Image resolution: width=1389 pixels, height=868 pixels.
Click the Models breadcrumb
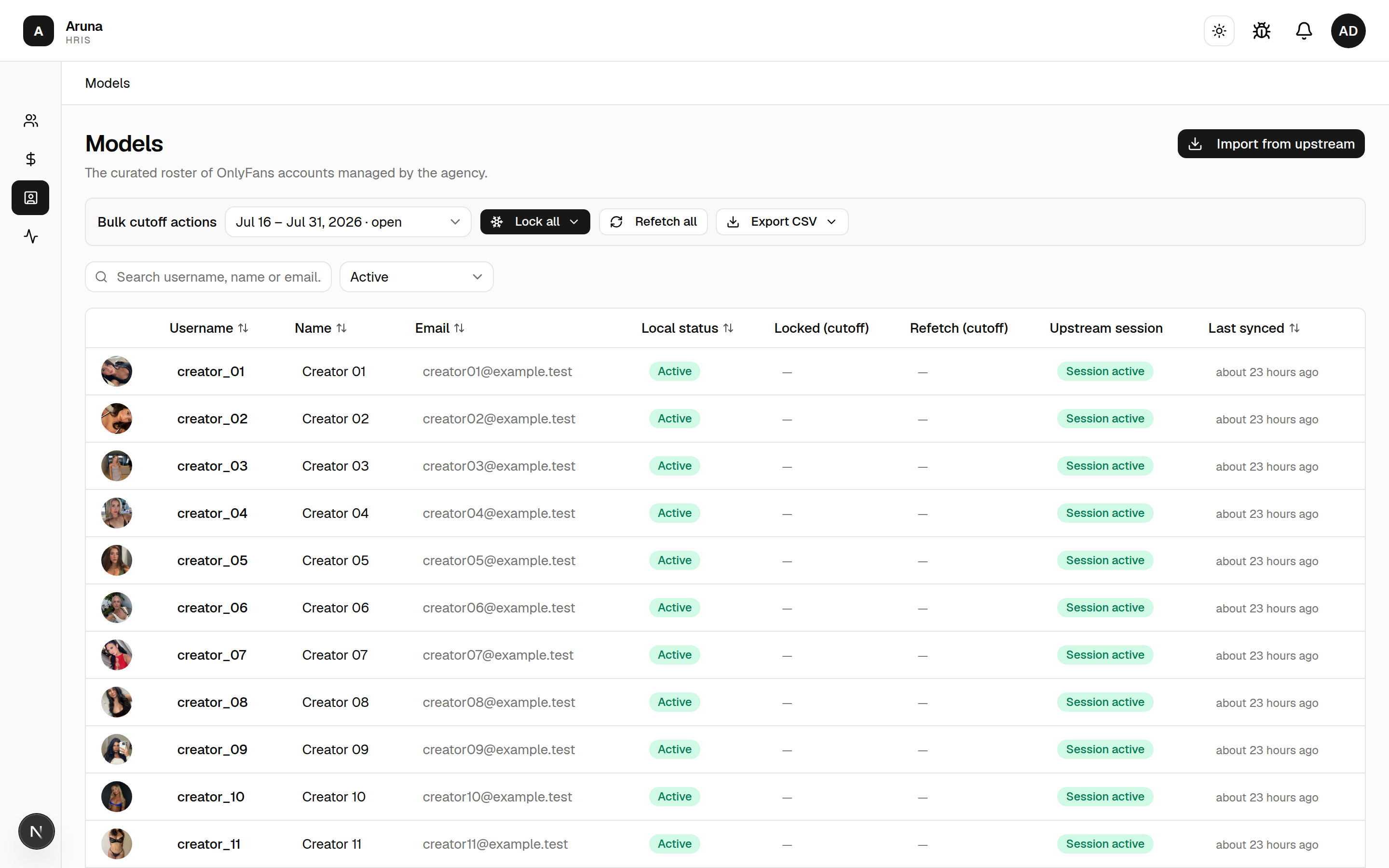tap(108, 83)
